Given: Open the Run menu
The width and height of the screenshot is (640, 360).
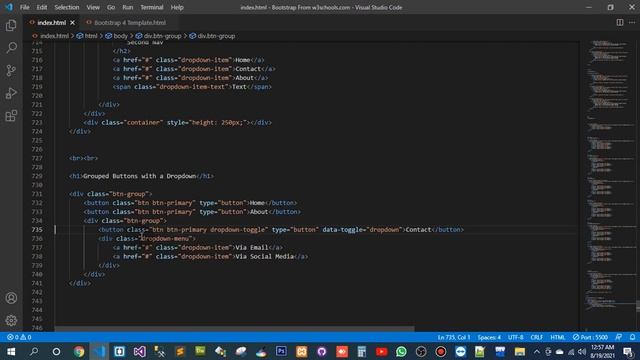Looking at the screenshot, I should 127,7.
